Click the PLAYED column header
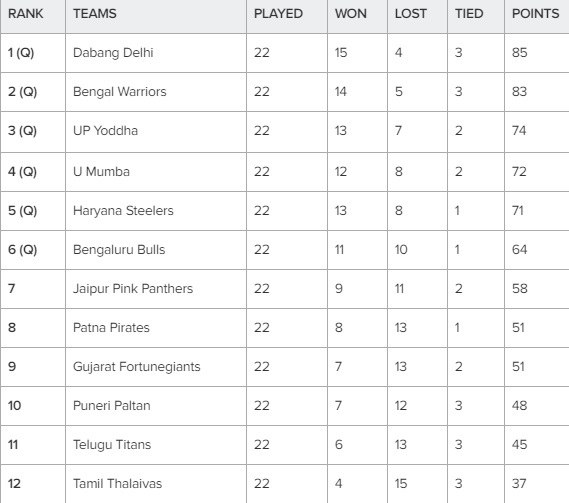Image resolution: width=569 pixels, height=503 pixels. click(278, 14)
